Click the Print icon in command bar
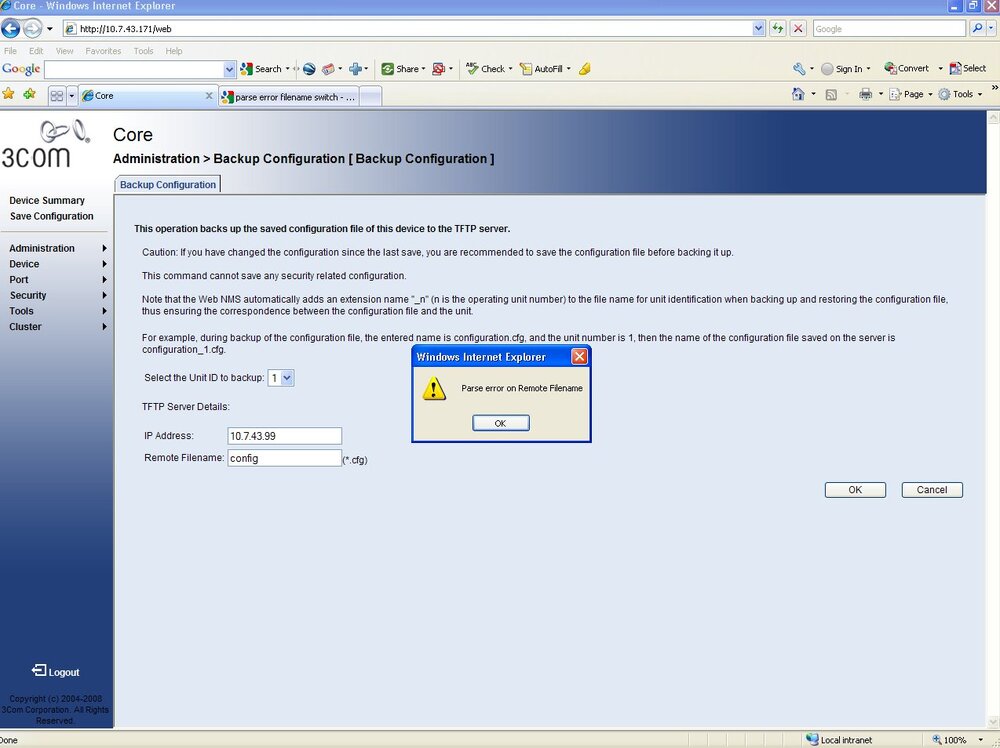1000x748 pixels. (x=865, y=94)
